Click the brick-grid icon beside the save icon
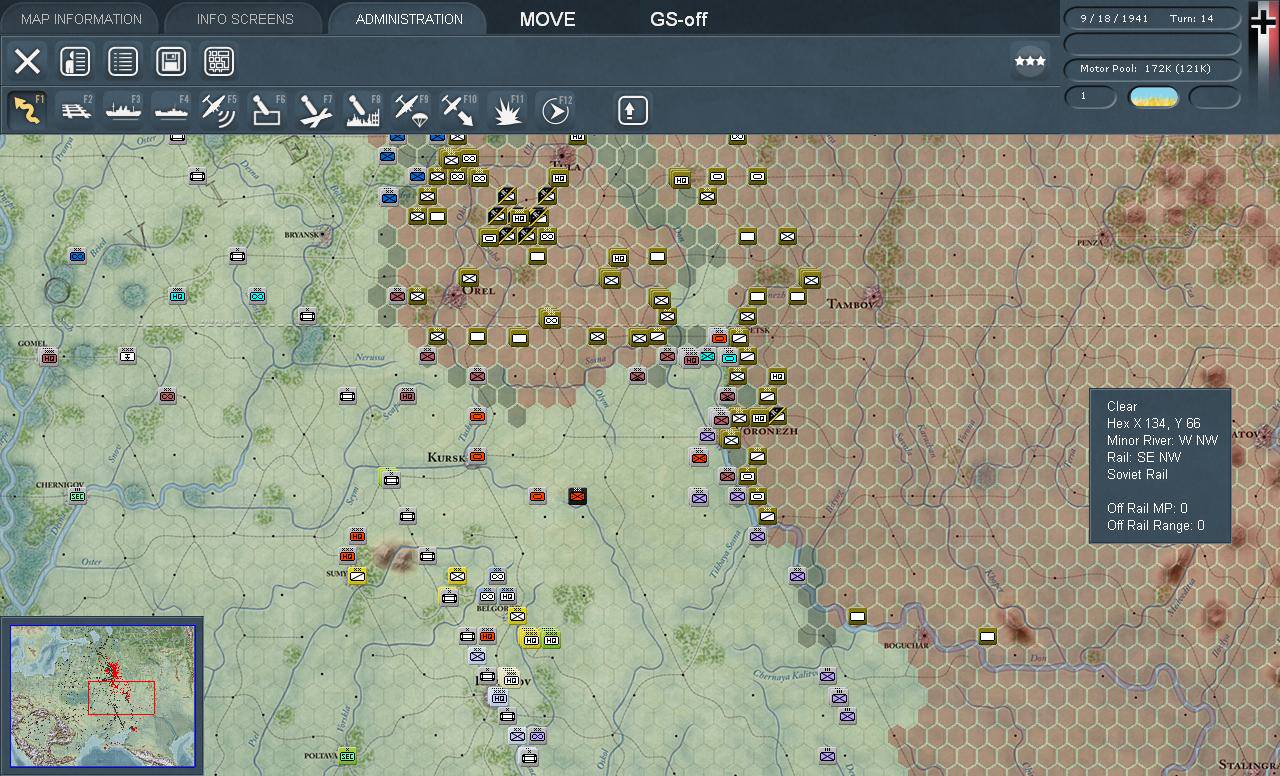 [219, 62]
